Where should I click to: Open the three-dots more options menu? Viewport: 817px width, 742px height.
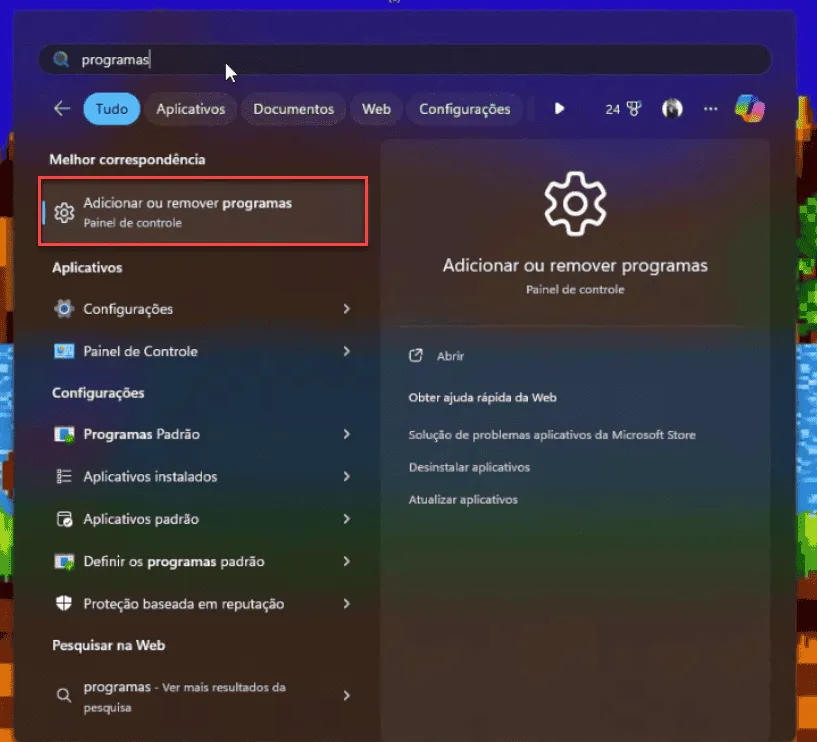pyautogui.click(x=711, y=108)
